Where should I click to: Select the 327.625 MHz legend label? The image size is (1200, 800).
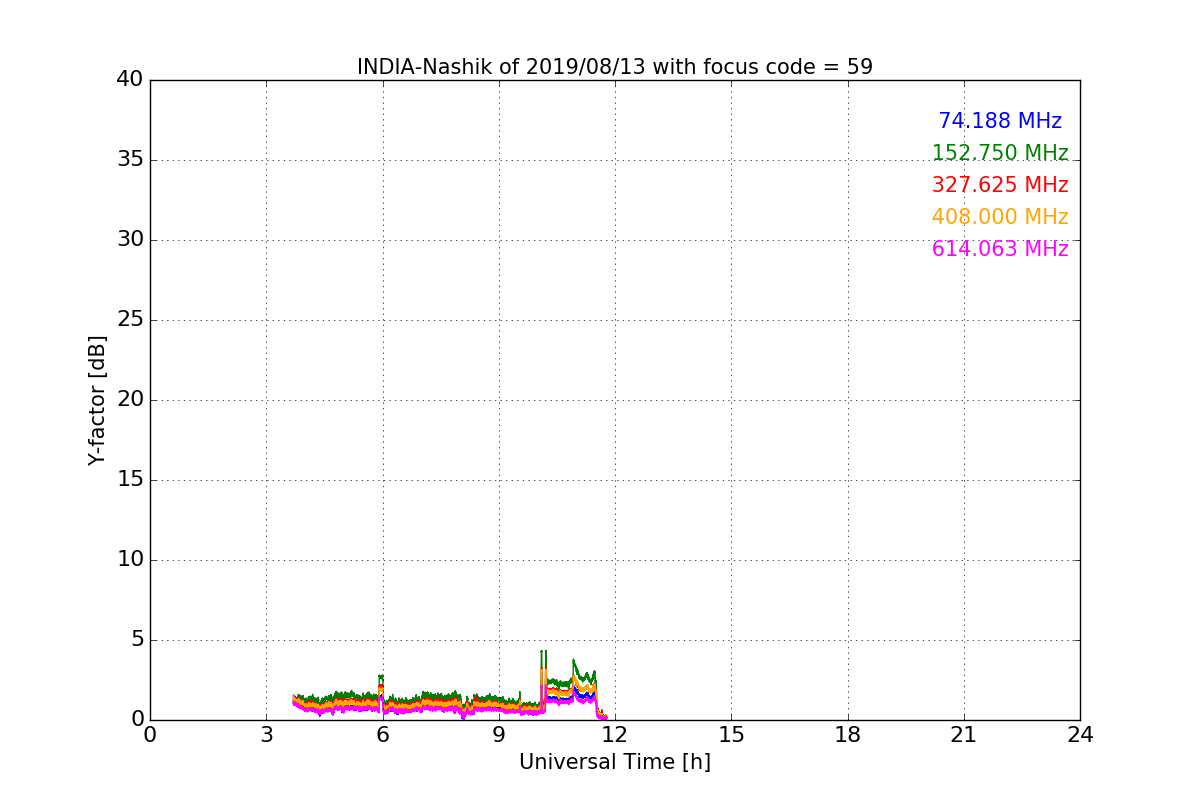pos(1000,185)
